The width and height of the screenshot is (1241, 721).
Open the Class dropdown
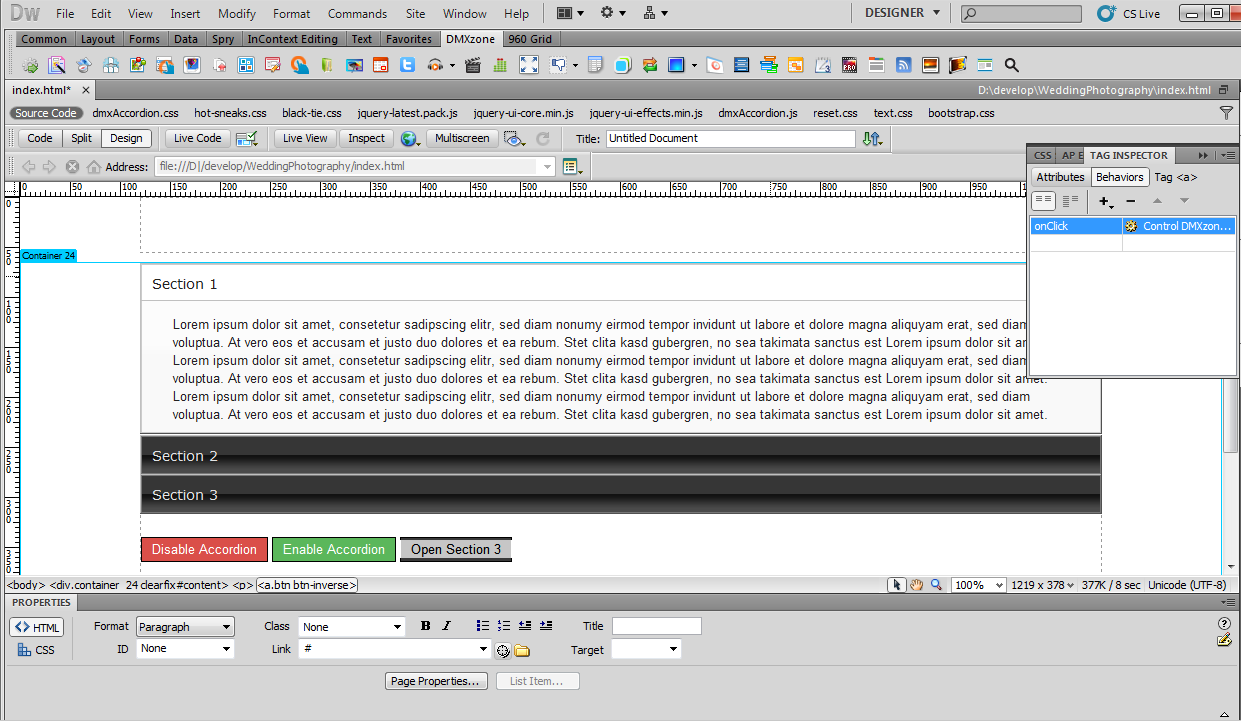[x=351, y=627]
